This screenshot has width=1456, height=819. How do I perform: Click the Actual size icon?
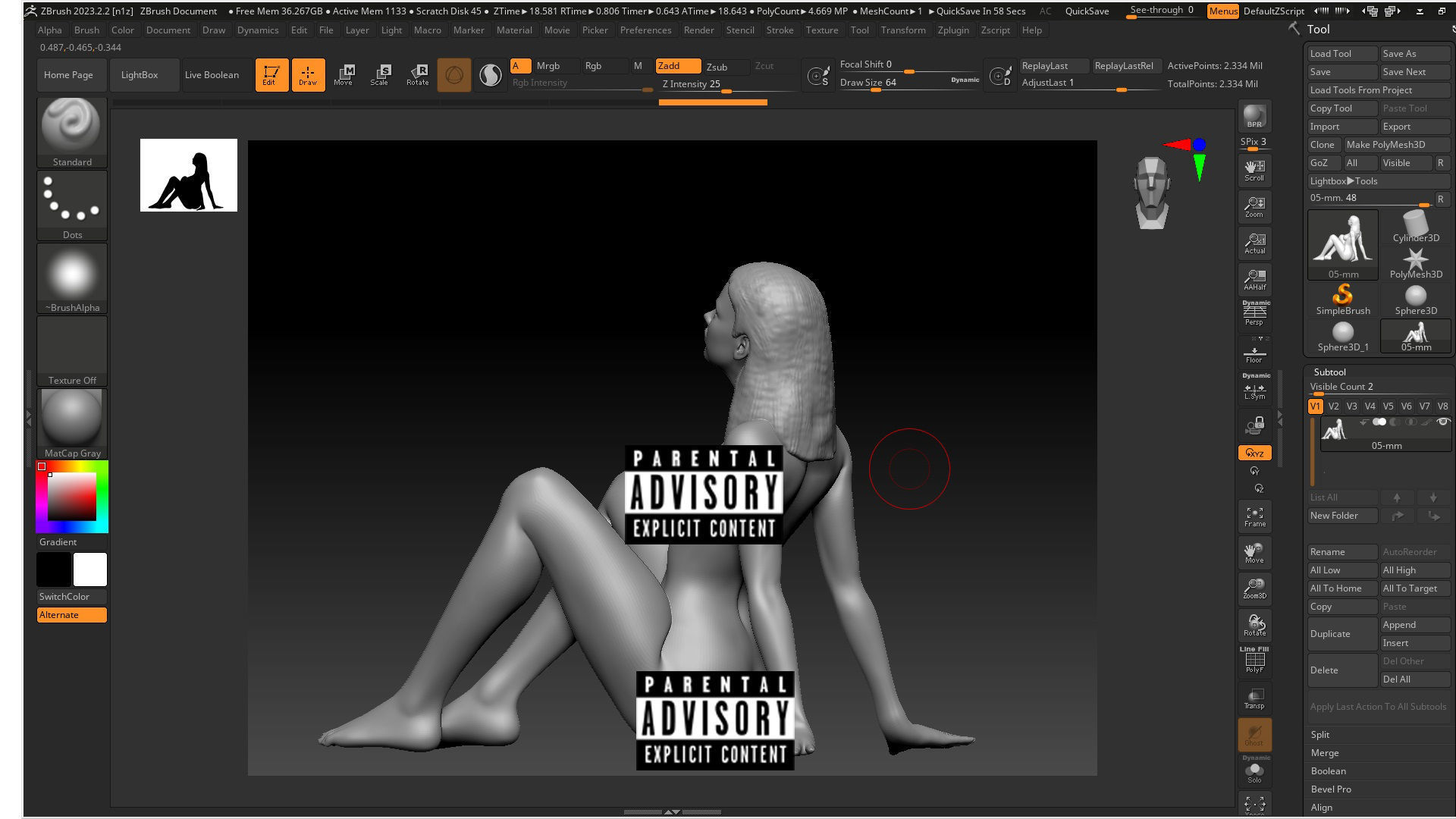[1254, 243]
